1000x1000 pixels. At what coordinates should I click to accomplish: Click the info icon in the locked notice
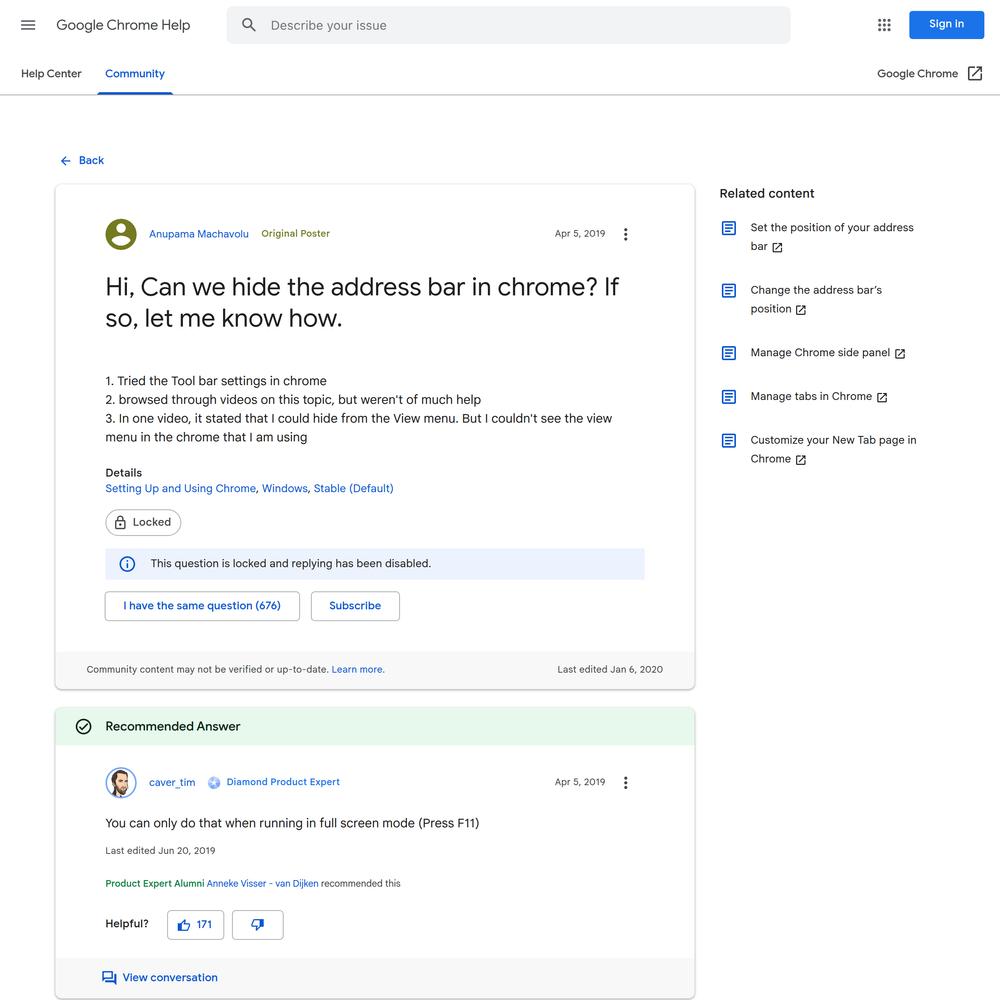128,564
